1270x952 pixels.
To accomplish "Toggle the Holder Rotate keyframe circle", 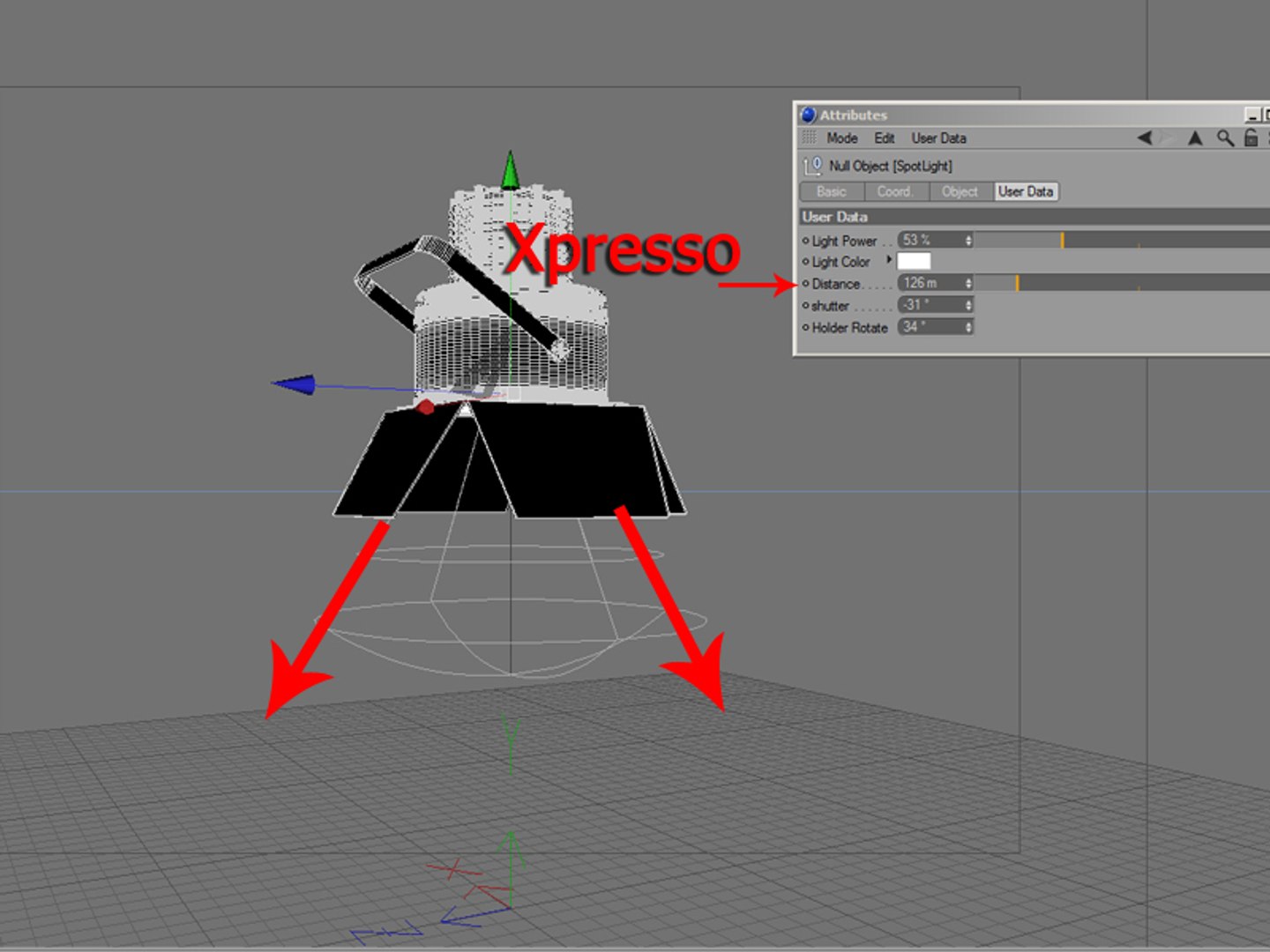I will (x=805, y=327).
